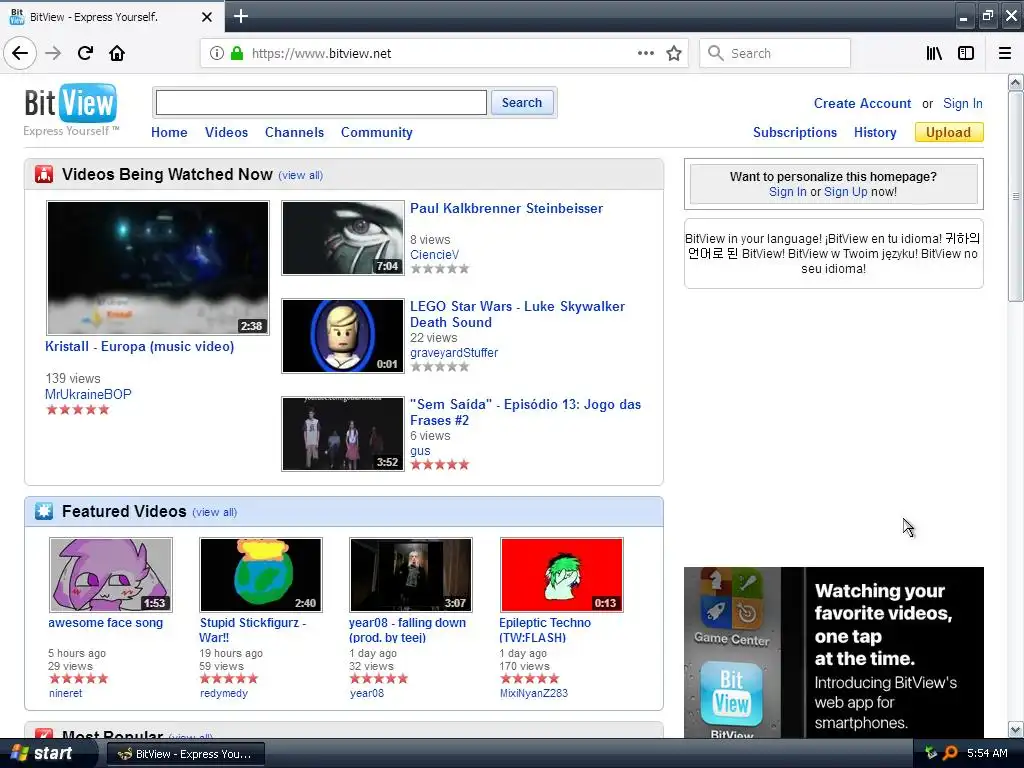1024x768 pixels.
Task: Click the green system tray icon
Action: pyautogui.click(x=931, y=753)
